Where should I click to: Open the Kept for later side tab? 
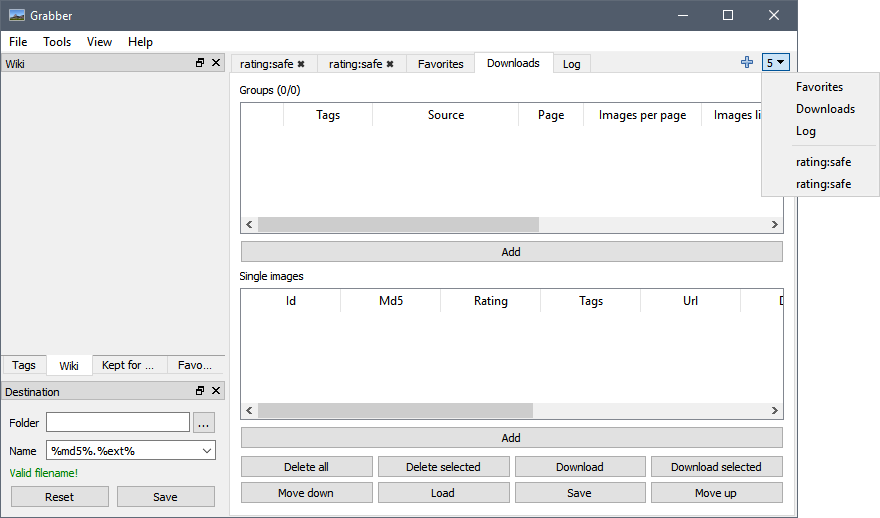tap(128, 365)
